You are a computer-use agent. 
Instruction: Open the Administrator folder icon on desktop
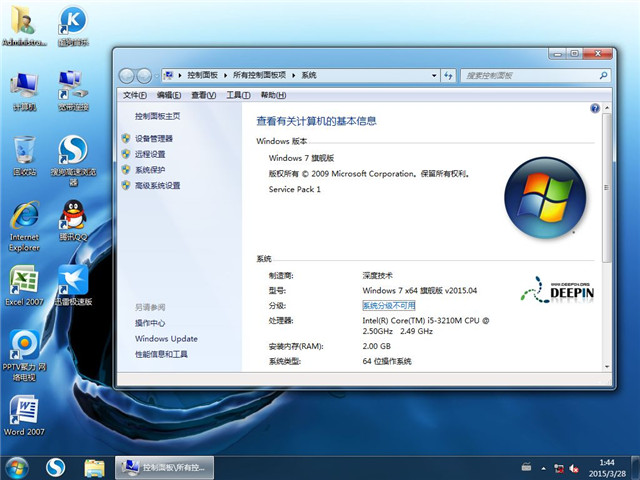pyautogui.click(x=24, y=24)
